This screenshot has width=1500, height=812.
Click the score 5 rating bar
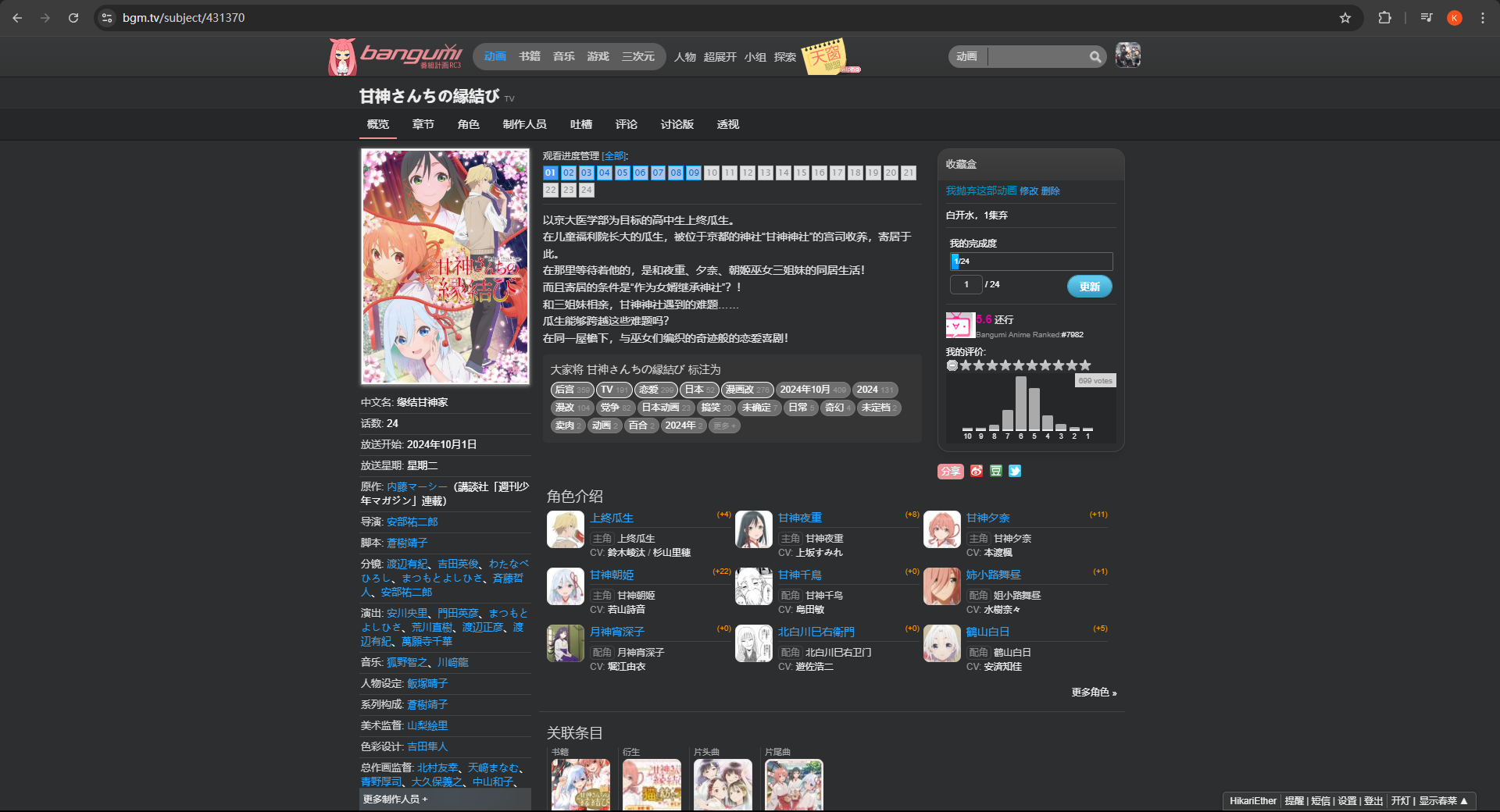[x=1034, y=409]
